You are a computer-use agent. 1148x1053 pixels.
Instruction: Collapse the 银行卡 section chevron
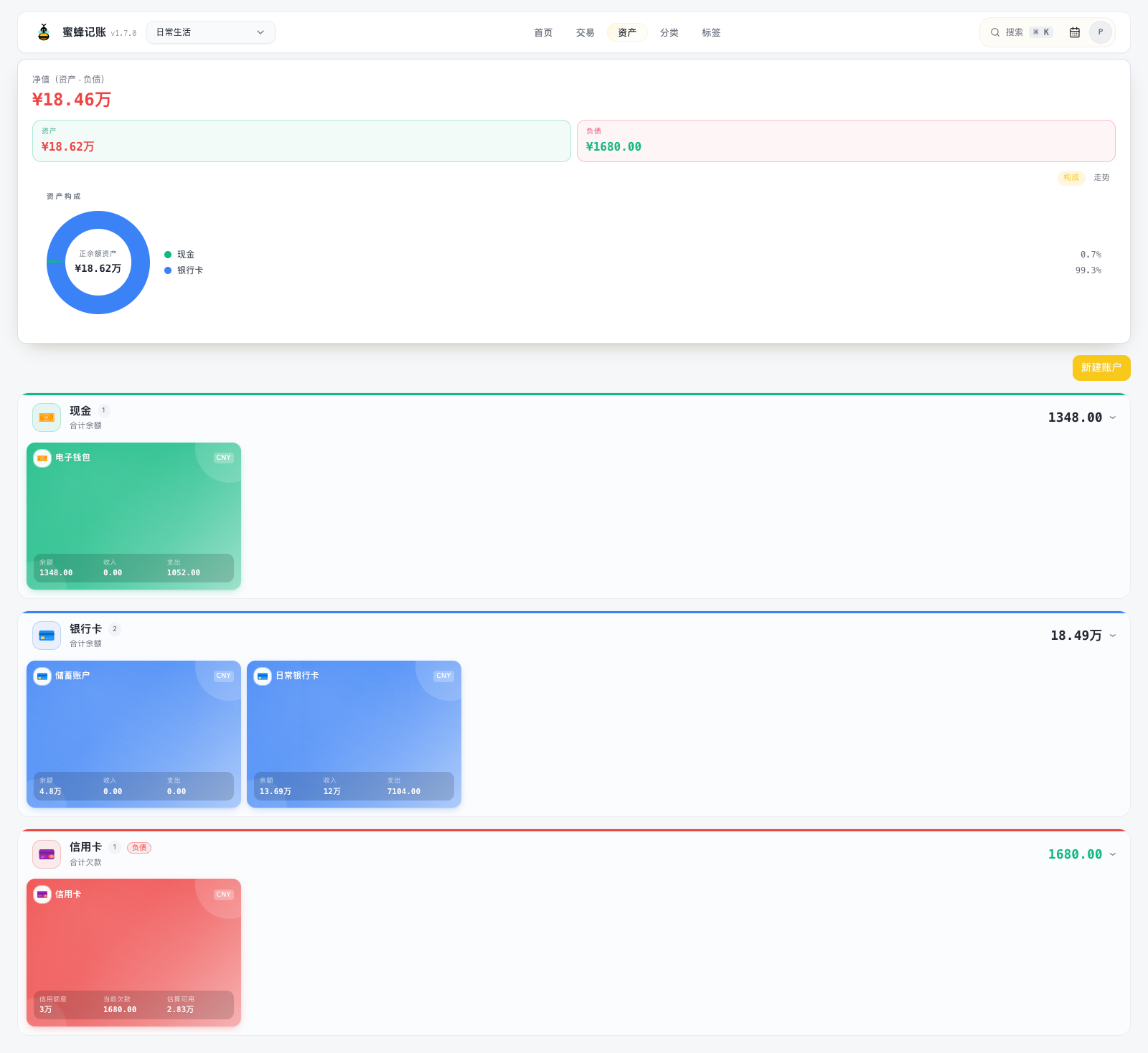coord(1113,636)
